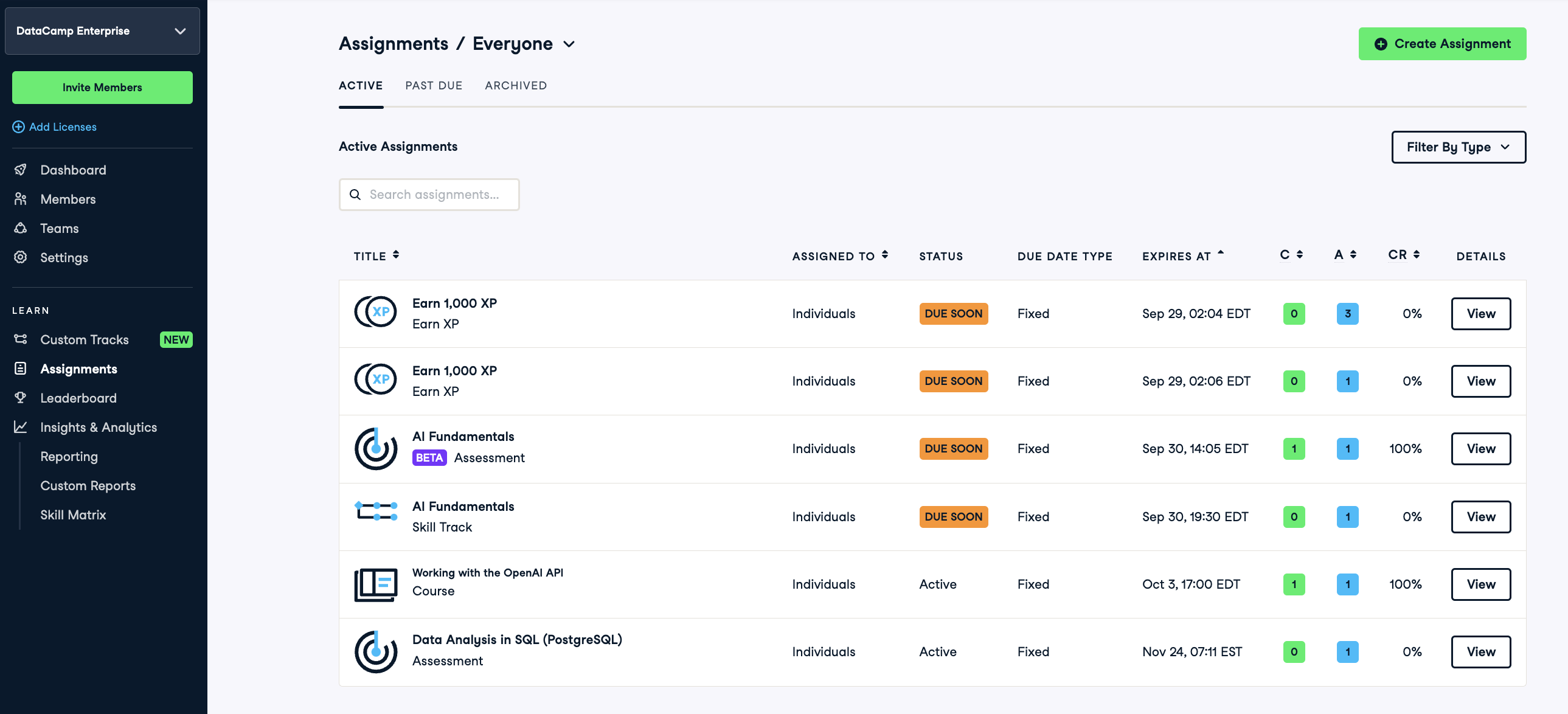Click the AI Fundamentals Skill Track icon

pos(375,511)
